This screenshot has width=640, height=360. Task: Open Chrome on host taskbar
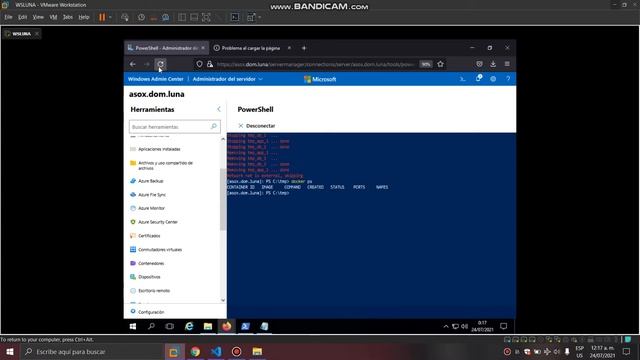point(195,351)
